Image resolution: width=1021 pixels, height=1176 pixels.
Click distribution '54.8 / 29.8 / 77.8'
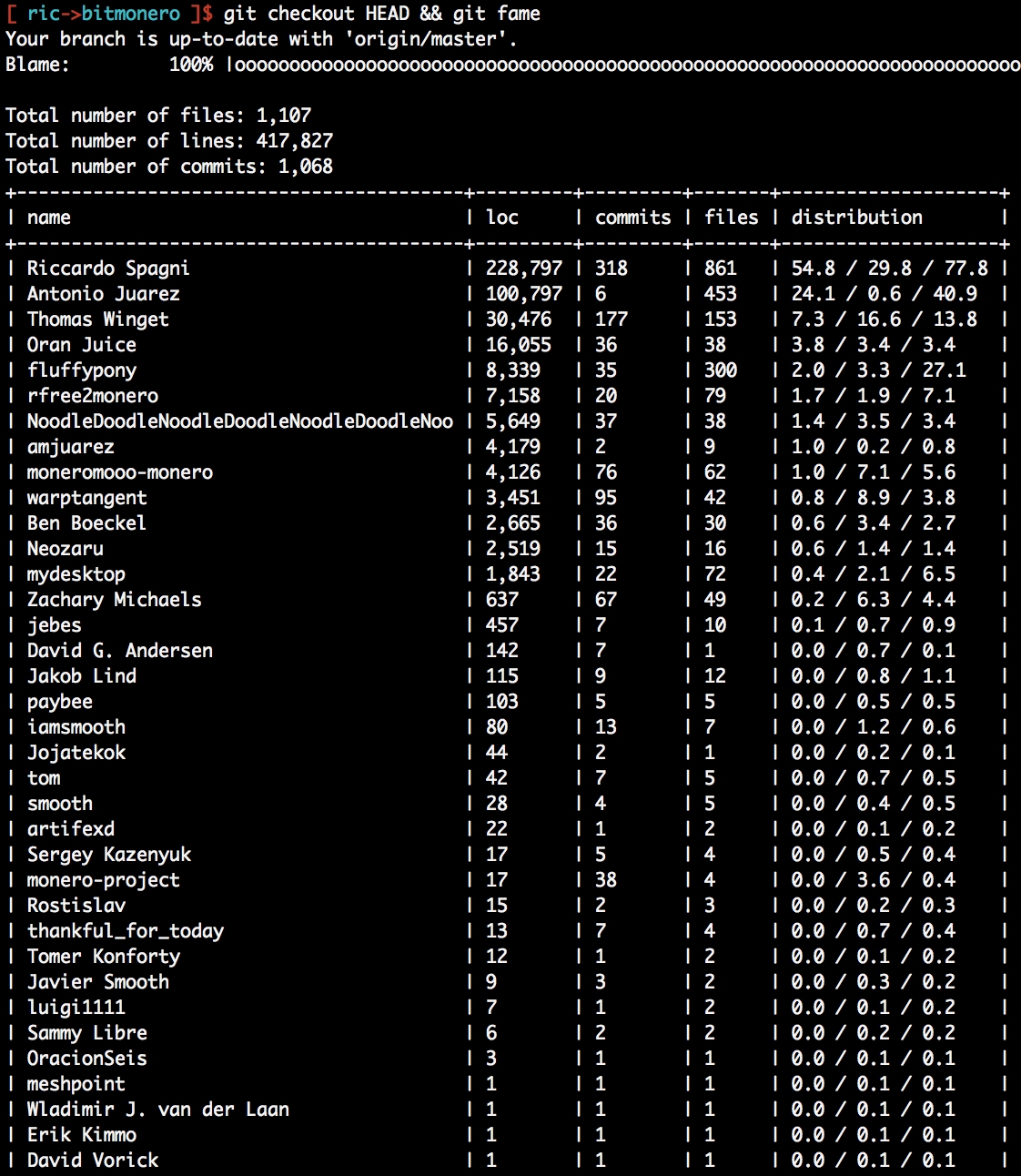pos(890,269)
